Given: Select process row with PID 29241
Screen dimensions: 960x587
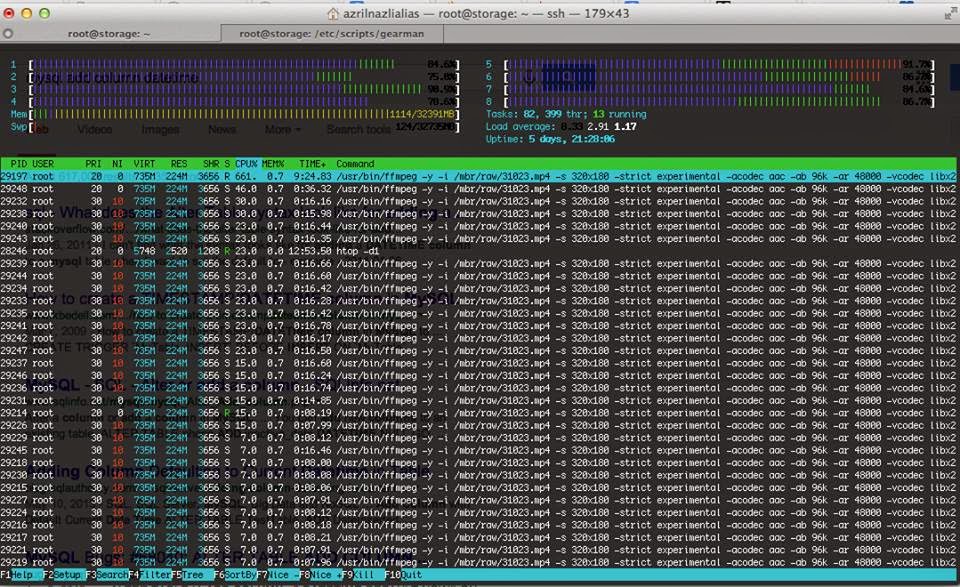Looking at the screenshot, I should (x=478, y=326).
